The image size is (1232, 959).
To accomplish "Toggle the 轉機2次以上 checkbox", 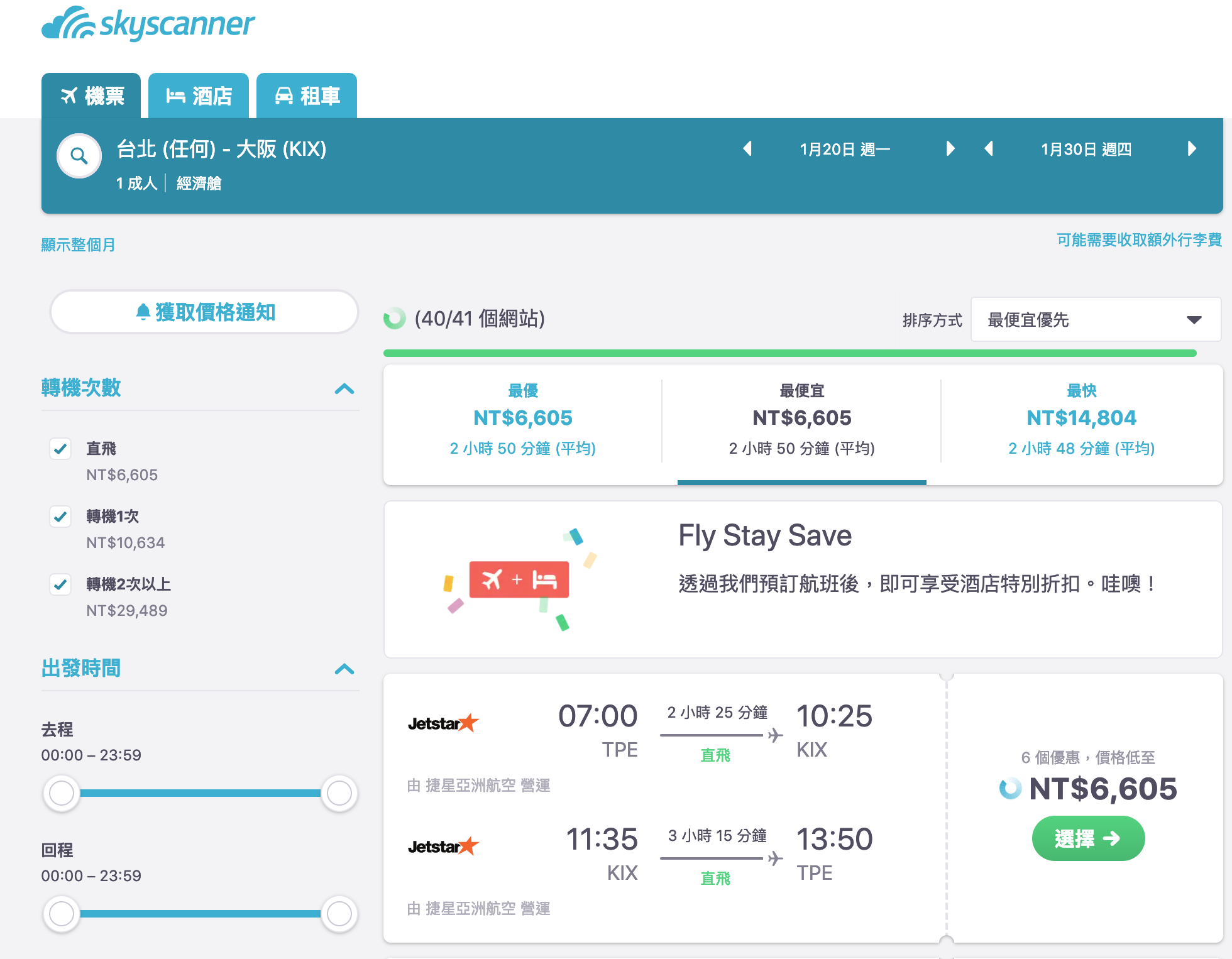I will pyautogui.click(x=60, y=584).
